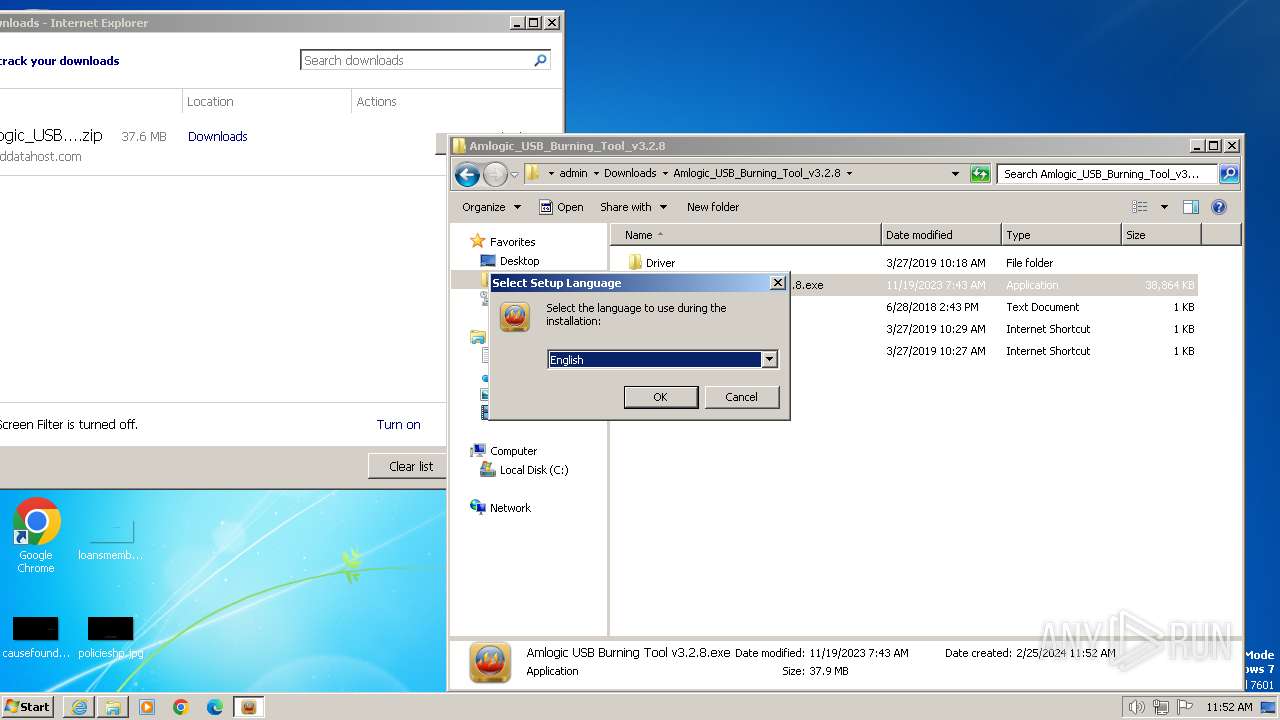Screen dimensions: 1280x720
Task: Click OK in Select Setup Language dialog
Action: click(x=661, y=397)
